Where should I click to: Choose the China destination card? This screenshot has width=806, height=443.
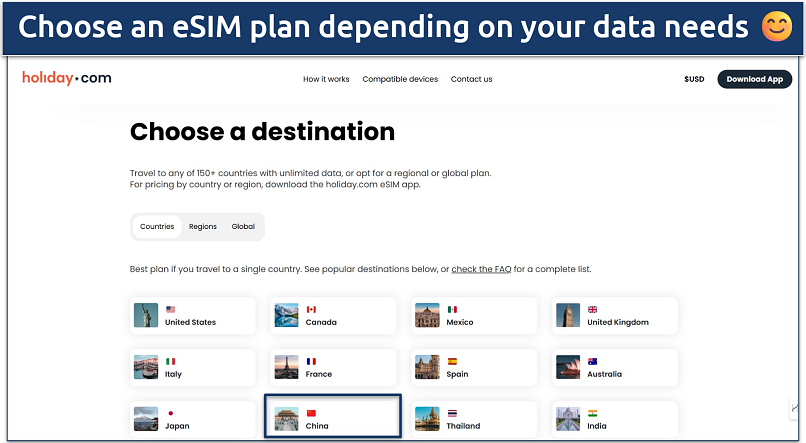coord(333,418)
